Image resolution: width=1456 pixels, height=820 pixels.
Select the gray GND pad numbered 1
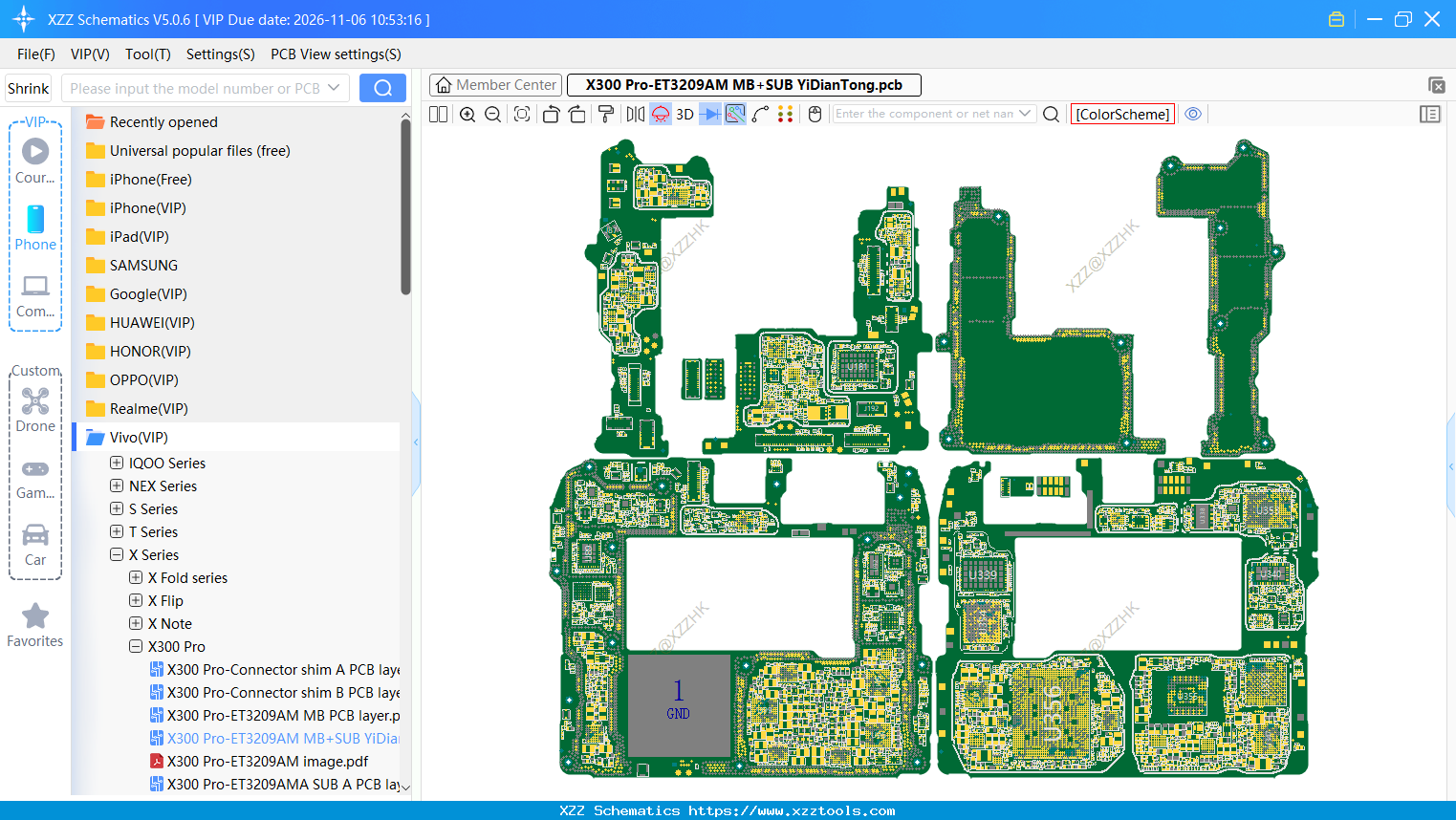click(679, 706)
